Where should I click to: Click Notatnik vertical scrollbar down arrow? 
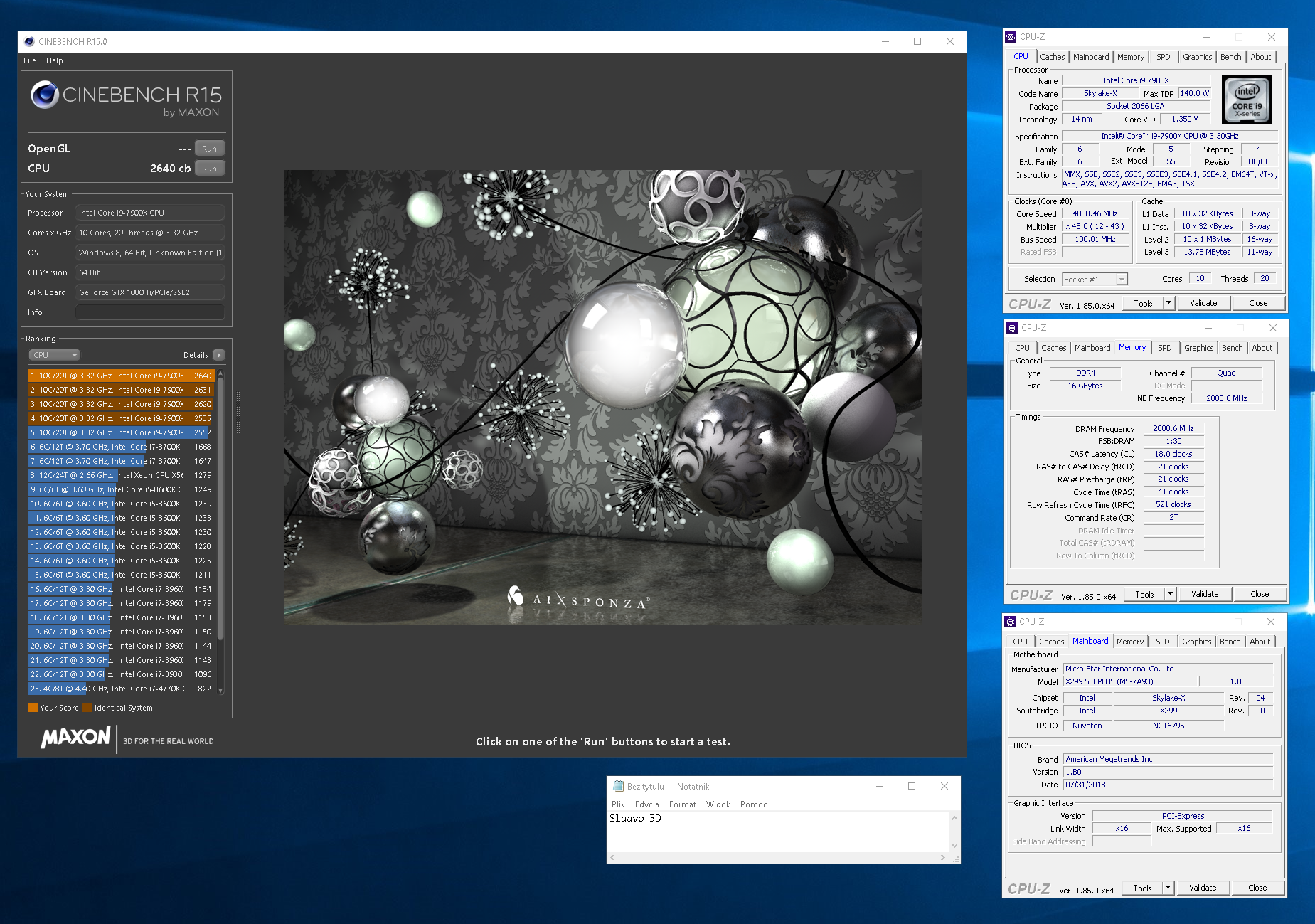[955, 845]
